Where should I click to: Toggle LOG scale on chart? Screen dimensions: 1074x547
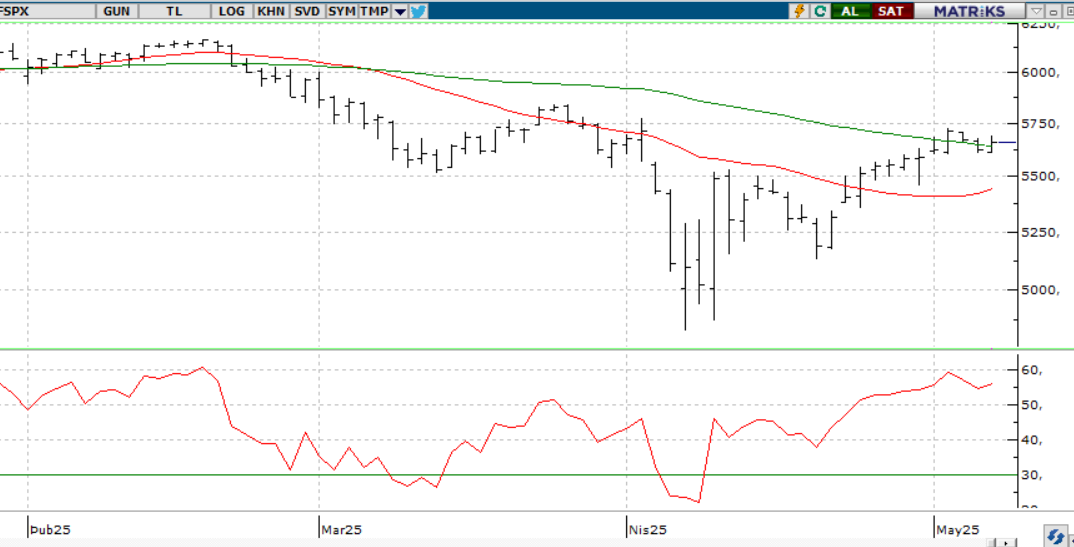(x=232, y=11)
